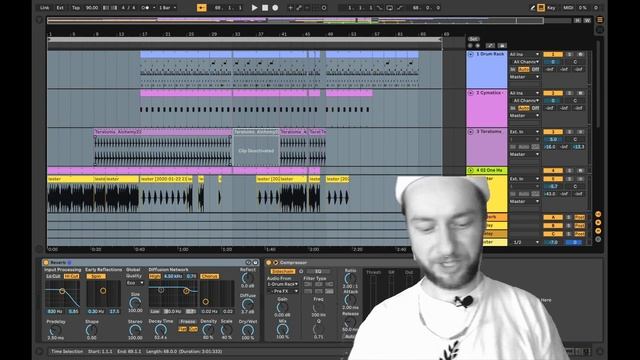Toggle the Drum Rack track activator 1
The width and height of the screenshot is (640, 360).
coord(553,54)
